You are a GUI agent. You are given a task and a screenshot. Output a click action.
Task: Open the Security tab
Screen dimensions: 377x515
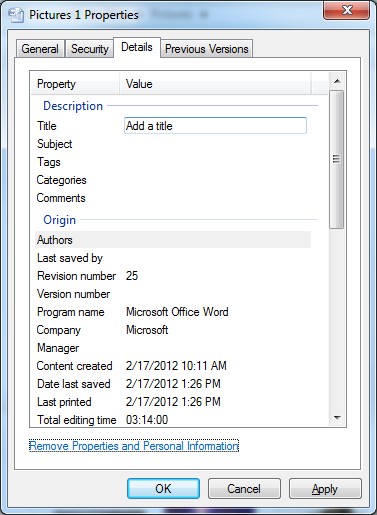coord(90,49)
